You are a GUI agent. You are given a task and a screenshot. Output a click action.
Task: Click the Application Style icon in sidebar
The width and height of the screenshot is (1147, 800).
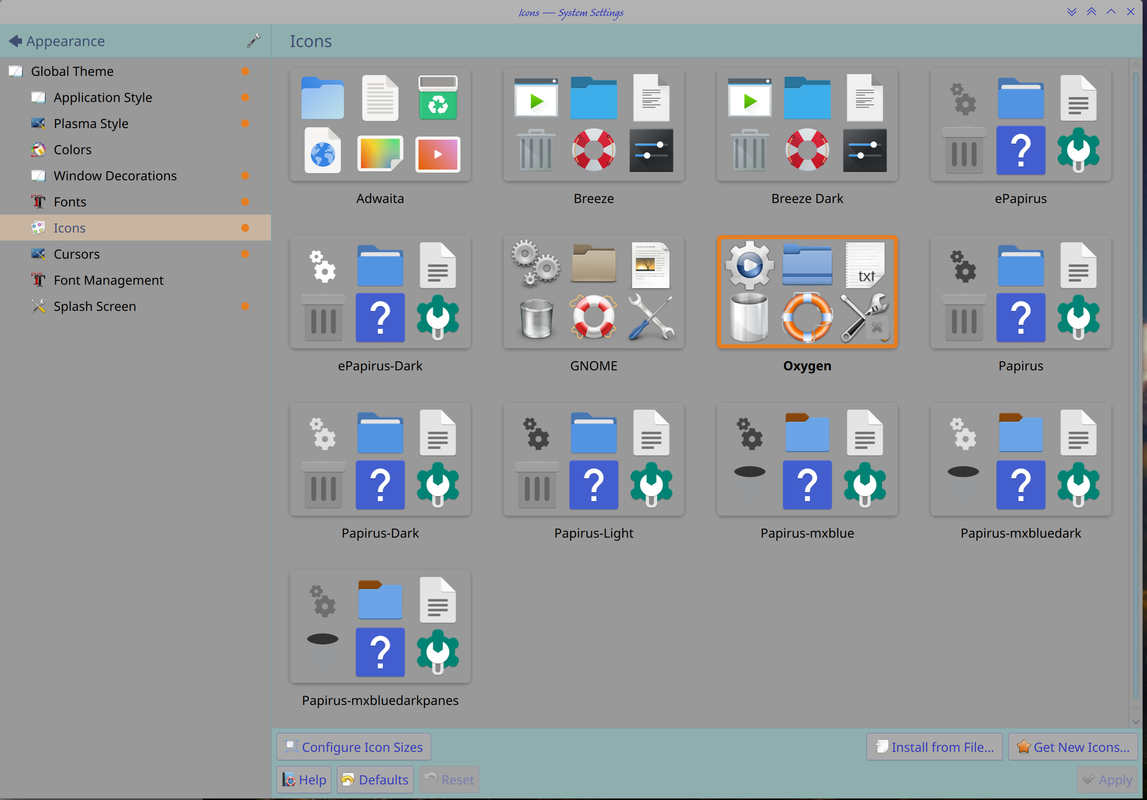point(38,97)
